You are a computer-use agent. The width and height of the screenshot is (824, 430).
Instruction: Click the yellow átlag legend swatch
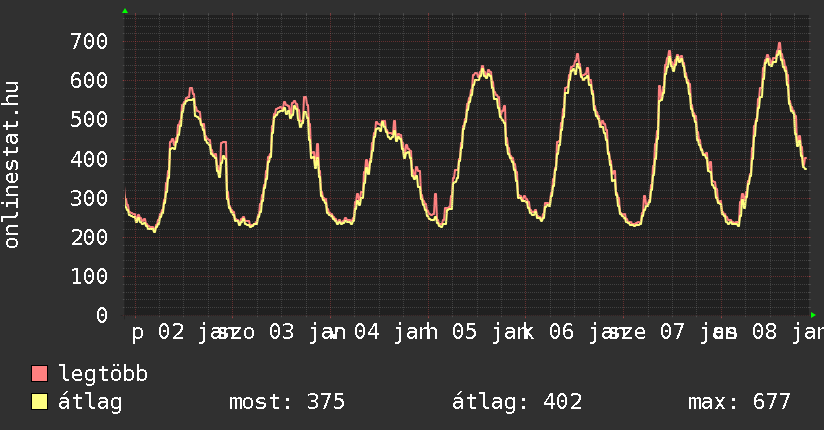click(40, 403)
